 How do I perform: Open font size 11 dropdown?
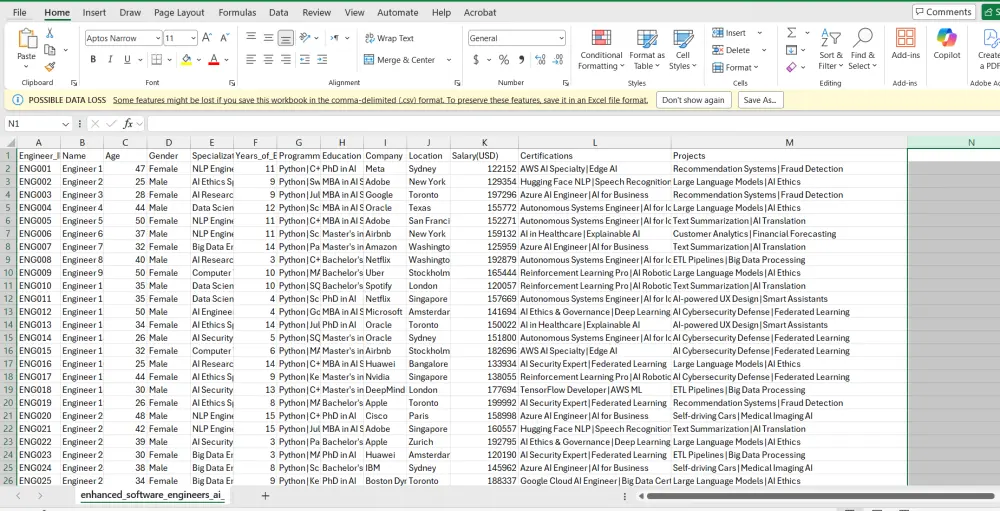point(193,38)
